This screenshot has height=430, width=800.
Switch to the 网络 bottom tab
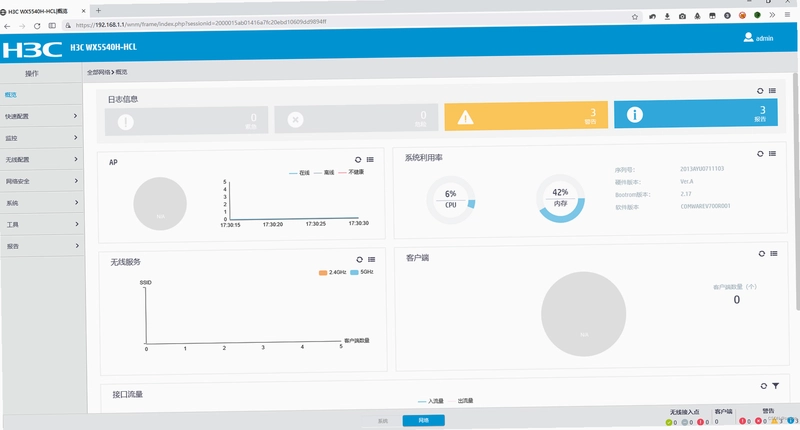point(423,420)
